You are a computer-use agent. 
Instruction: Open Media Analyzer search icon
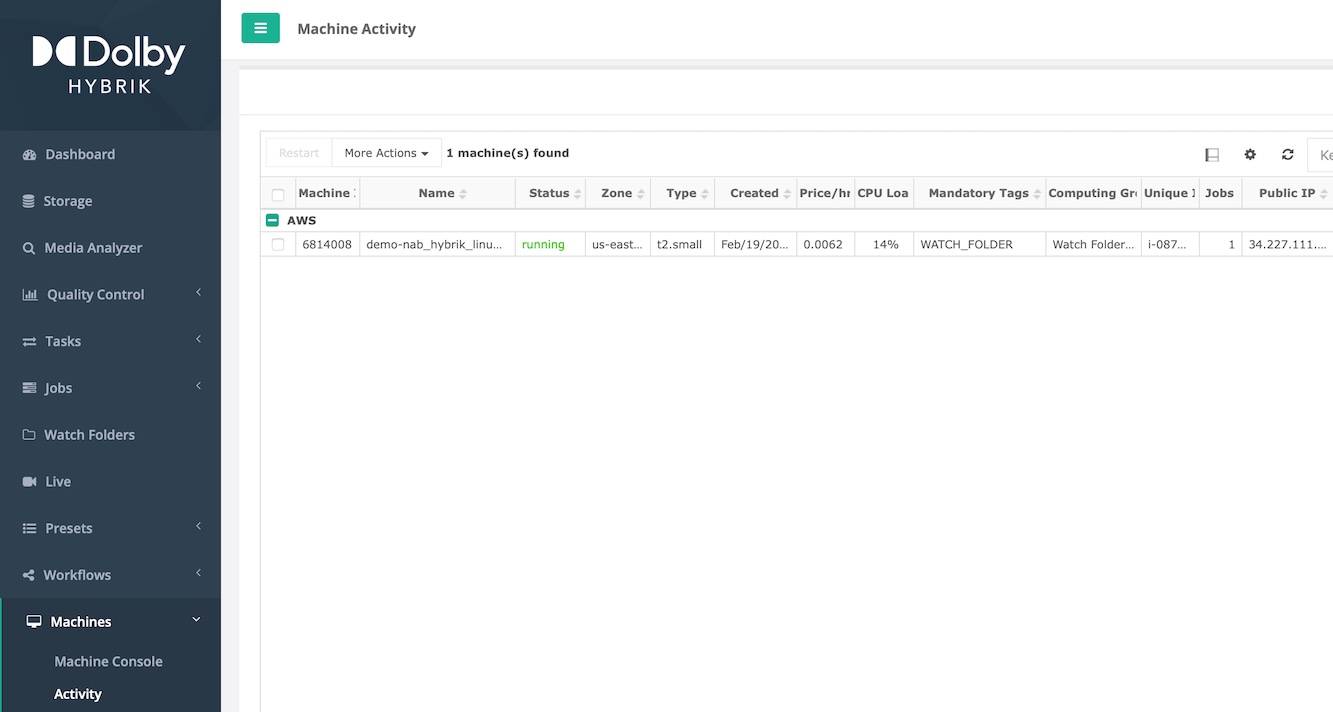(x=29, y=248)
